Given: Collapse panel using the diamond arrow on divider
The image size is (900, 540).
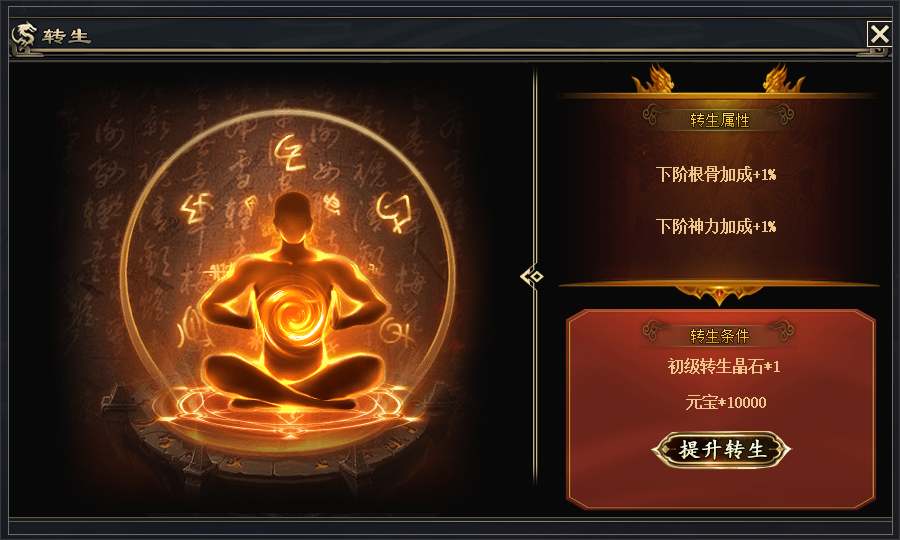Looking at the screenshot, I should (532, 277).
